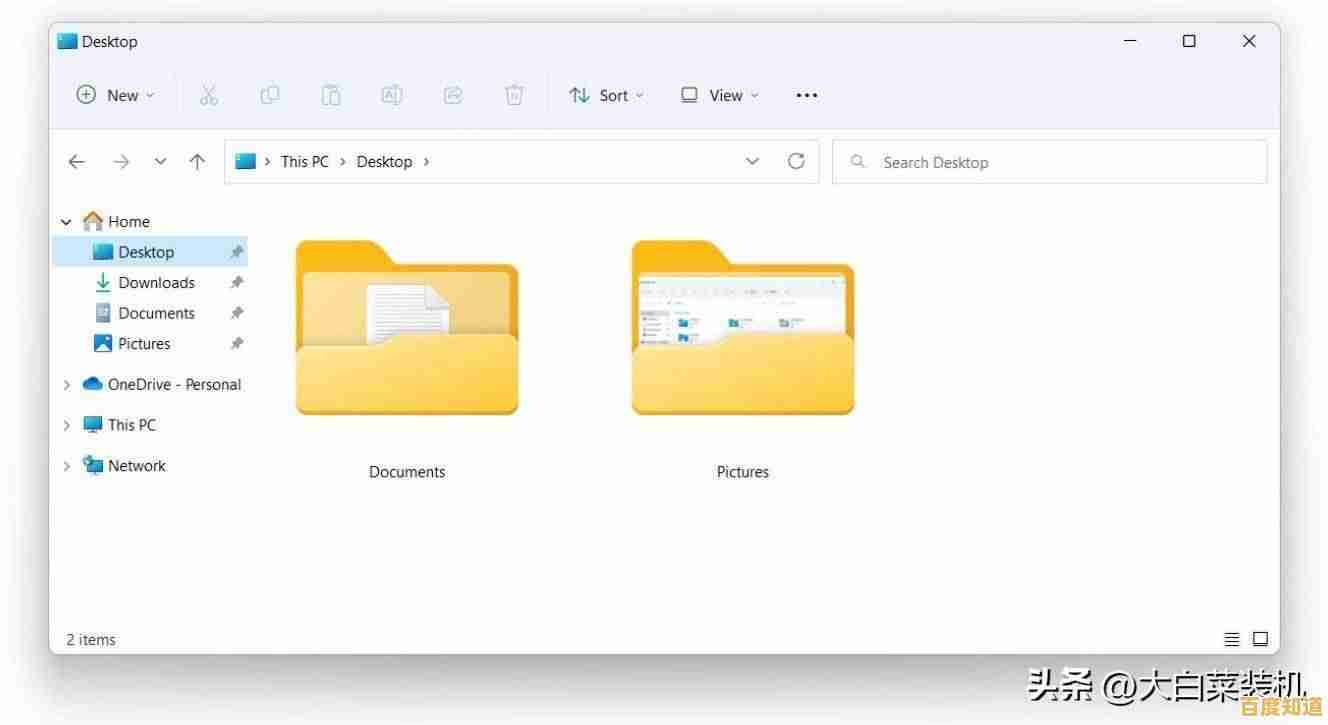Click the New button
Viewport: 1328px width, 725px height.
116,95
